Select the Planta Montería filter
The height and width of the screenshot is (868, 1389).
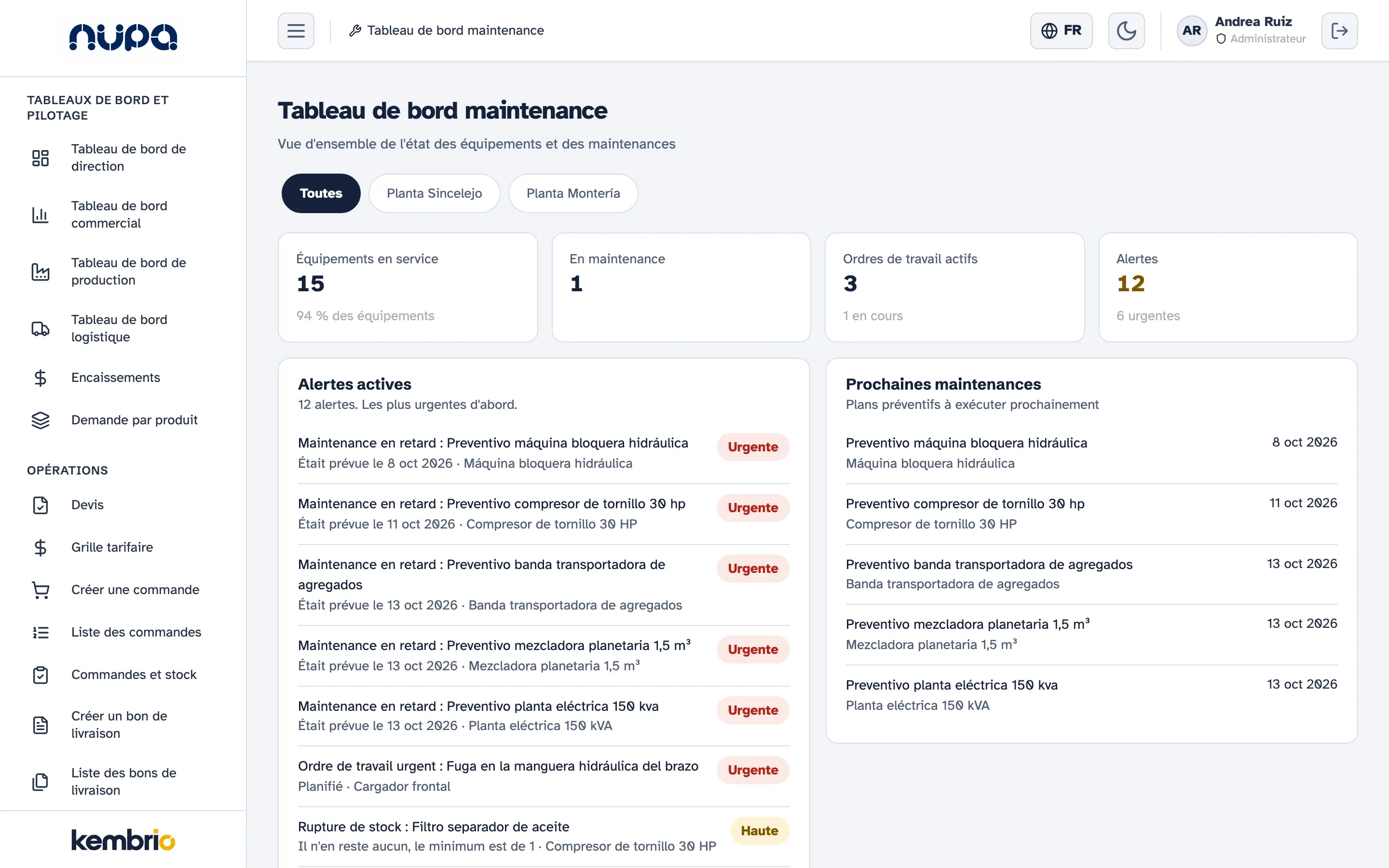(x=573, y=193)
